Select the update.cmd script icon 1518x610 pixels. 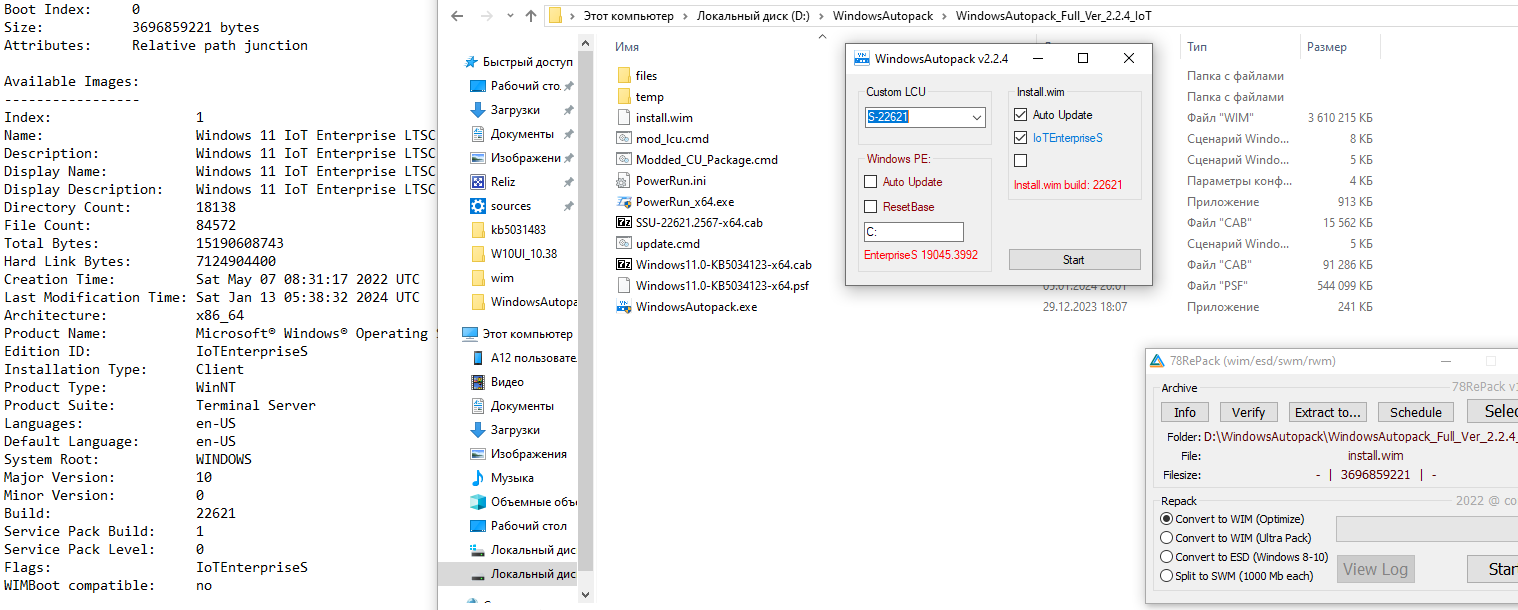click(624, 243)
